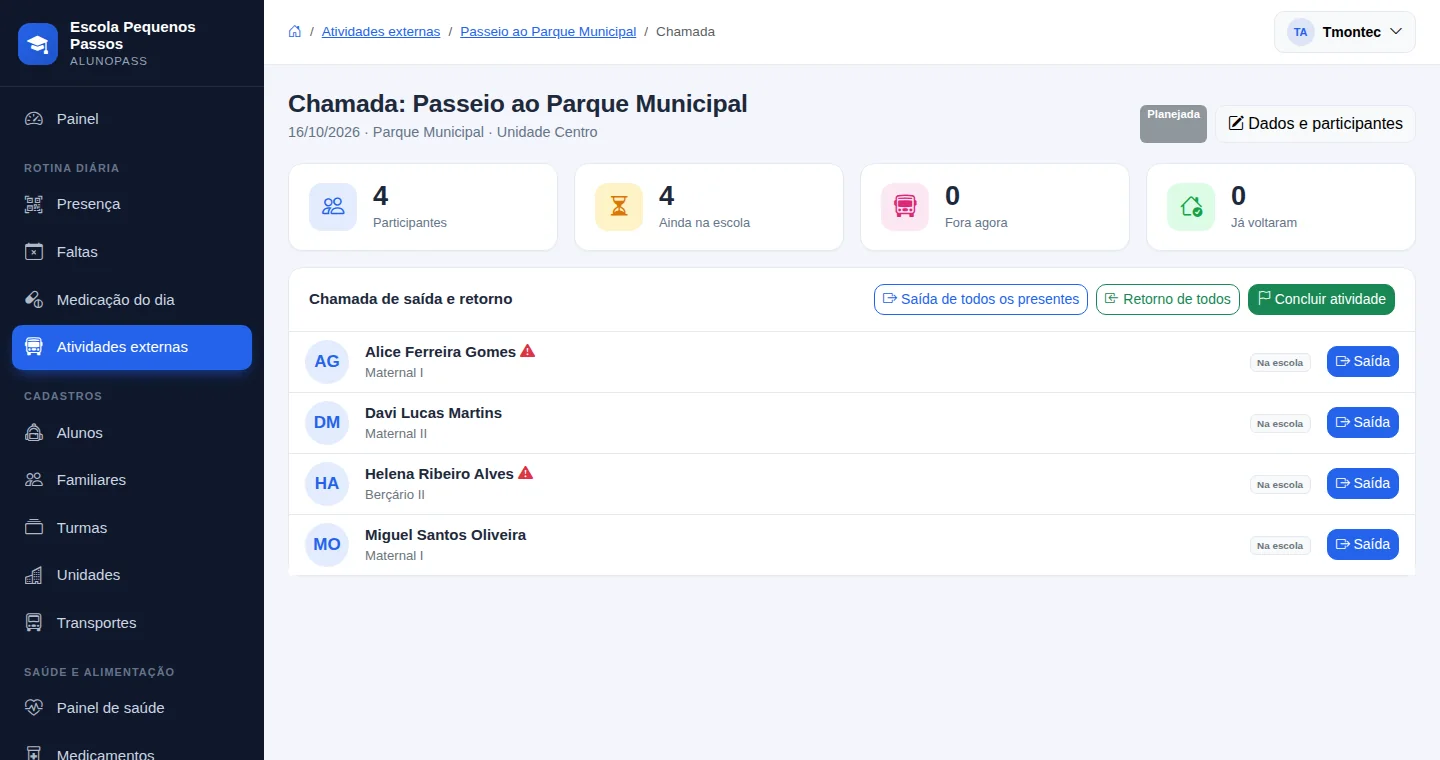Register Saída for Miguel Santos Oliveira
This screenshot has width=1440, height=760.
(x=1363, y=545)
